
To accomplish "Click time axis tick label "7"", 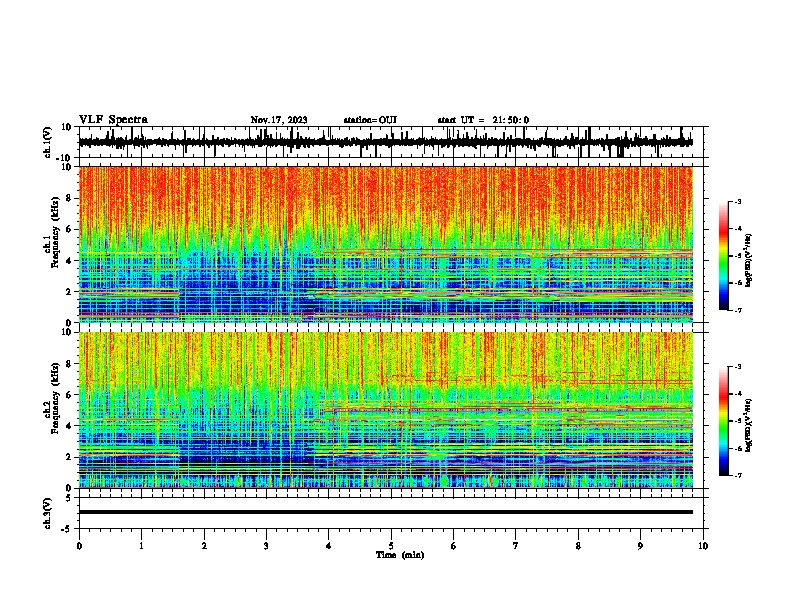I will pos(516,546).
